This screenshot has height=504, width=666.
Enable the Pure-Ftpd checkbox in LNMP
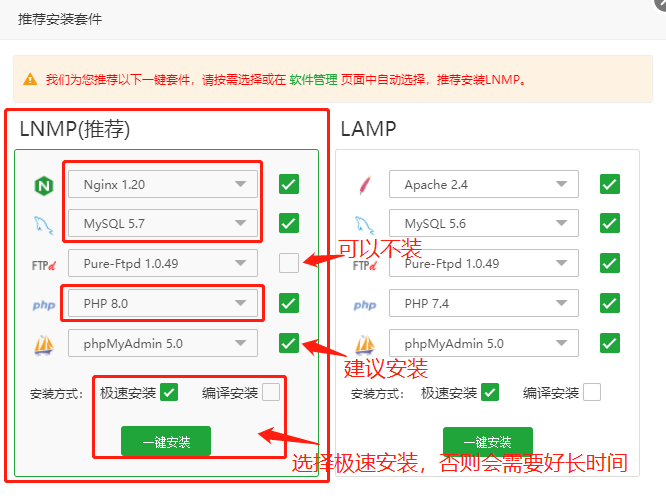289,263
